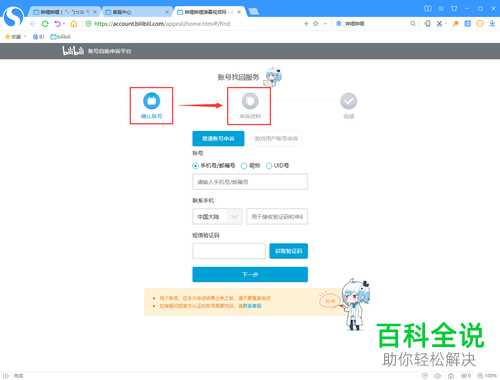Select the 昵称 radio button
500x380 pixels.
[x=244, y=166]
